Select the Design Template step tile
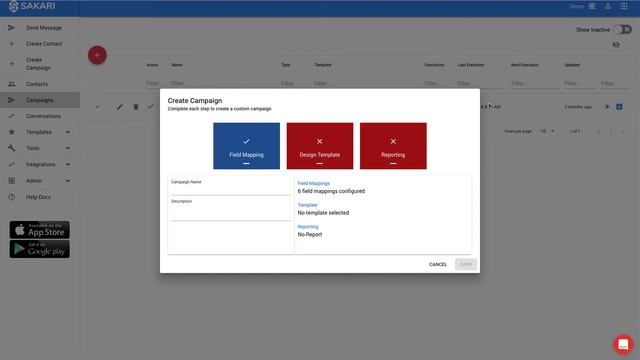Viewport: 640px width, 360px height. coord(320,146)
